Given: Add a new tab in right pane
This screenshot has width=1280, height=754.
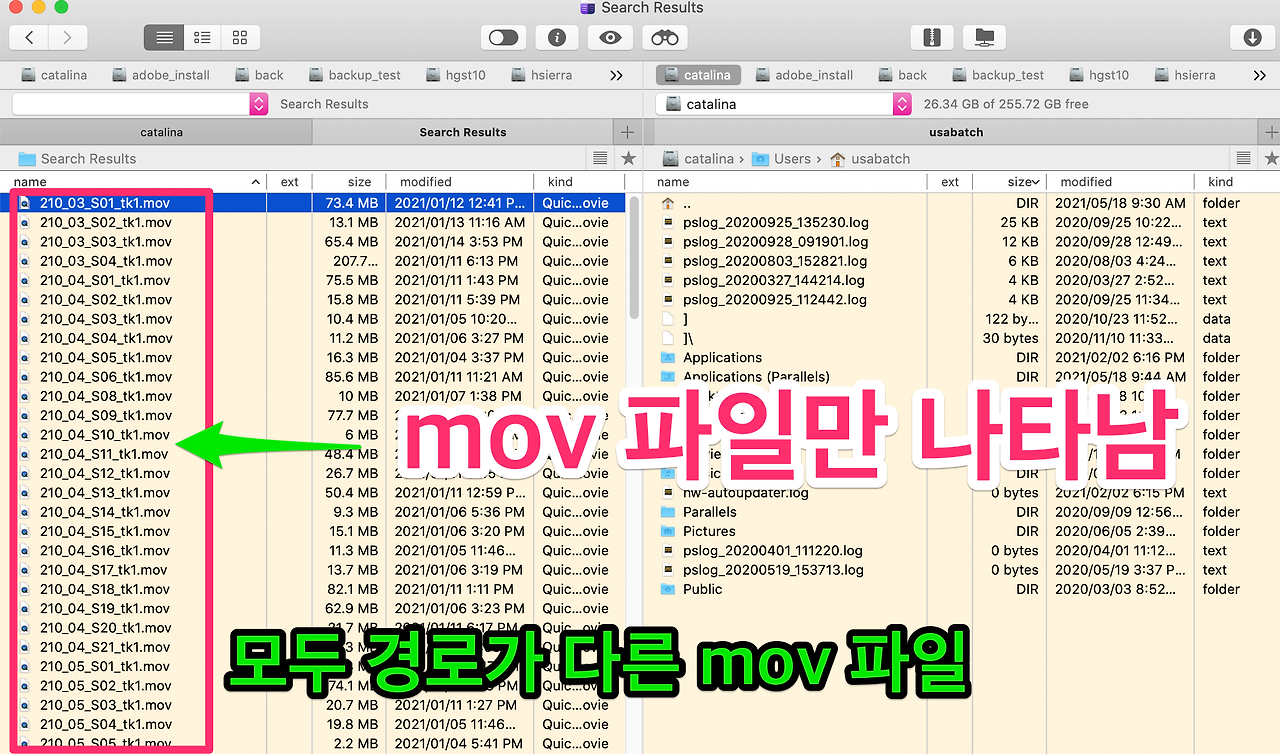Looking at the screenshot, I should pos(1270,132).
